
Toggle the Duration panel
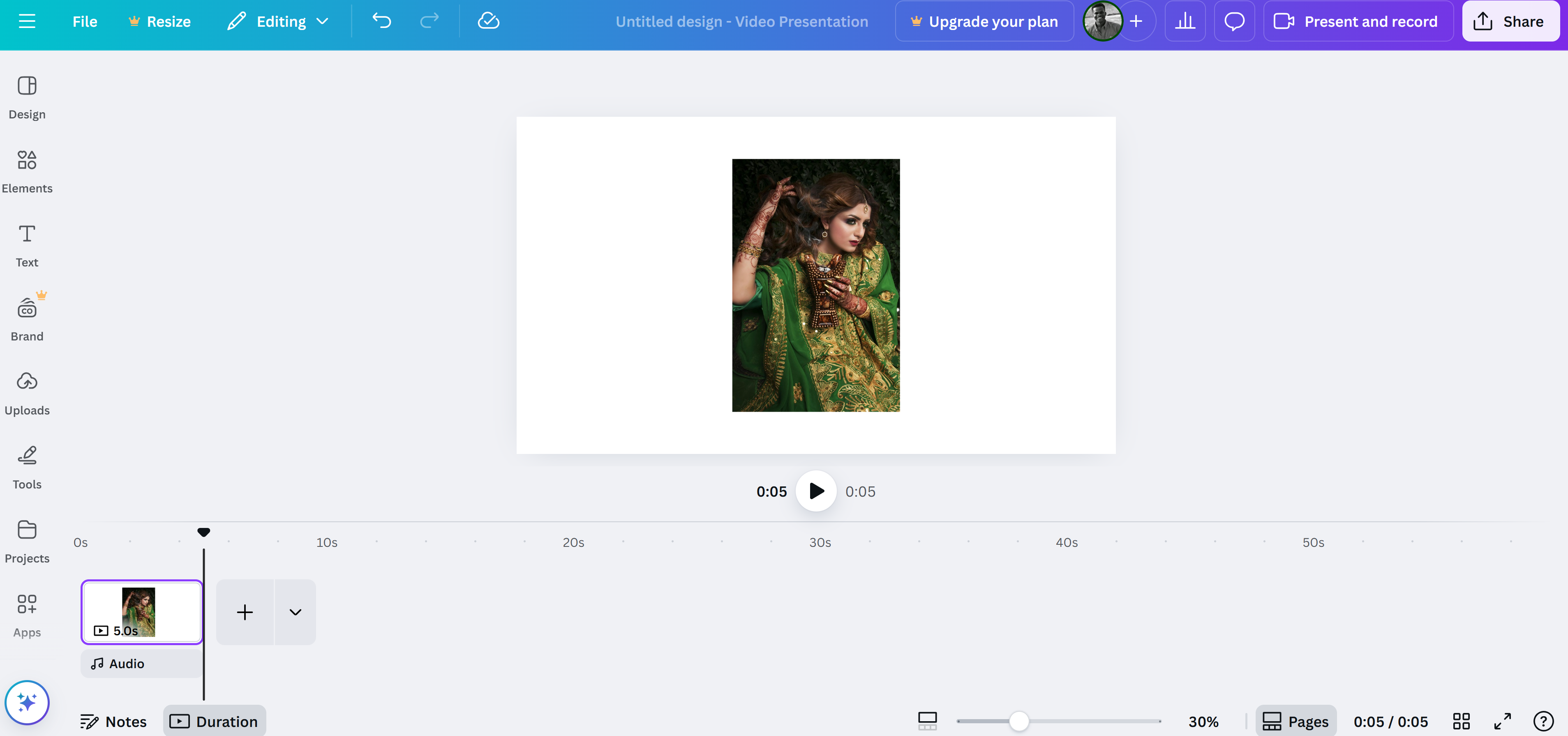pos(214,721)
